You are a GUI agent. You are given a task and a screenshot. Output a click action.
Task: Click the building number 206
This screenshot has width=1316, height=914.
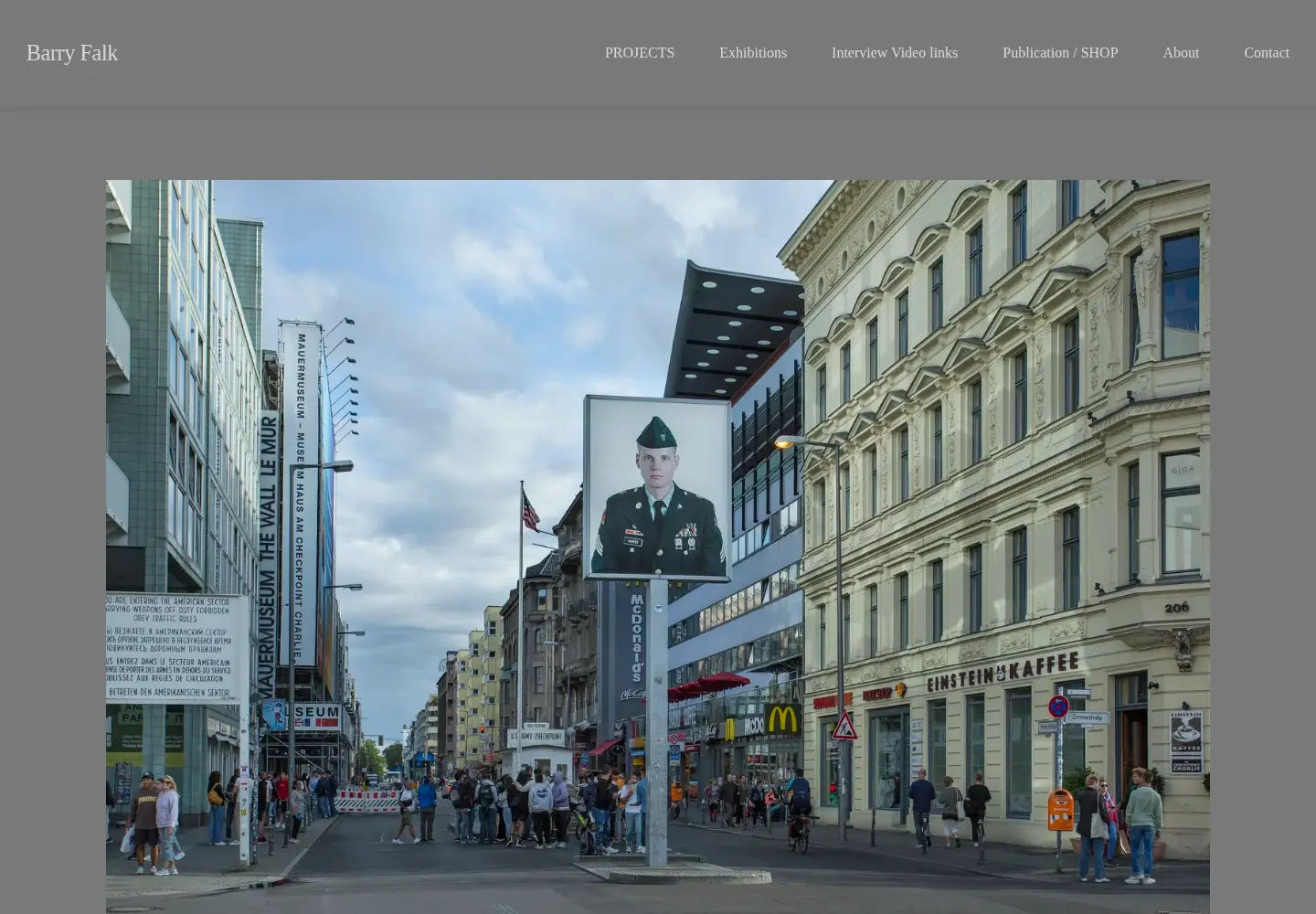pyautogui.click(x=1176, y=607)
